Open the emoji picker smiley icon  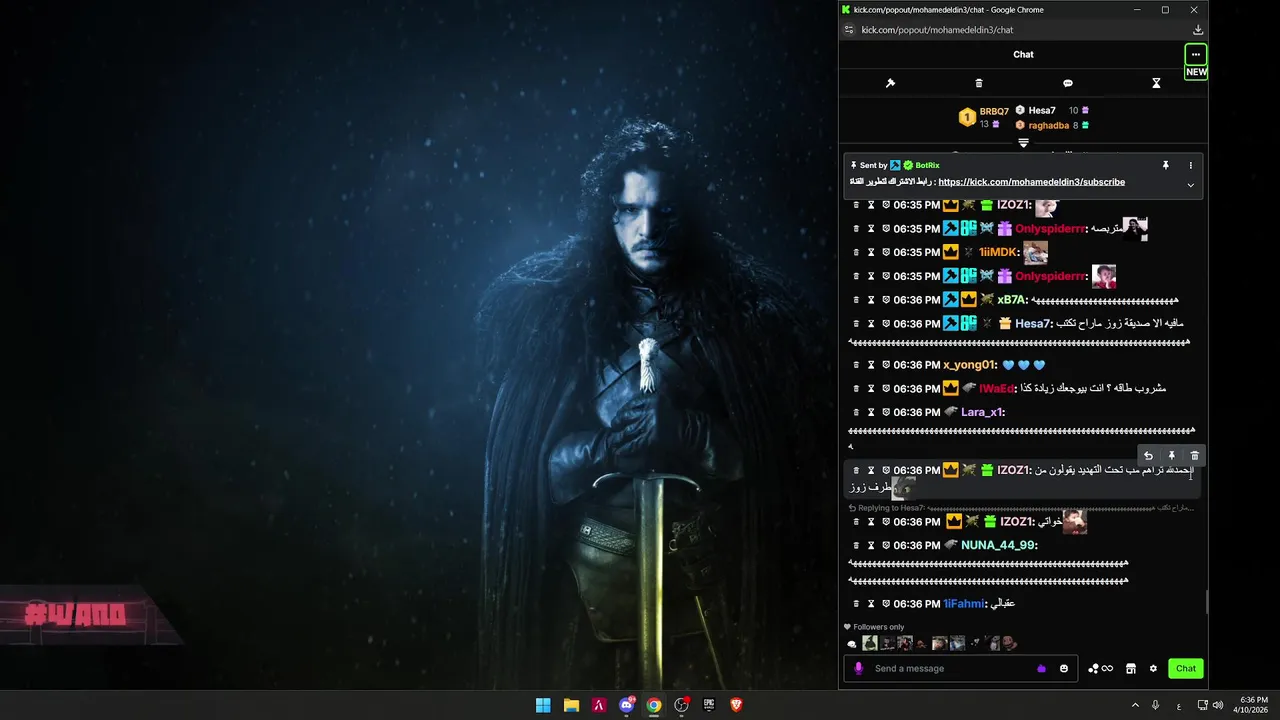[x=1064, y=668]
